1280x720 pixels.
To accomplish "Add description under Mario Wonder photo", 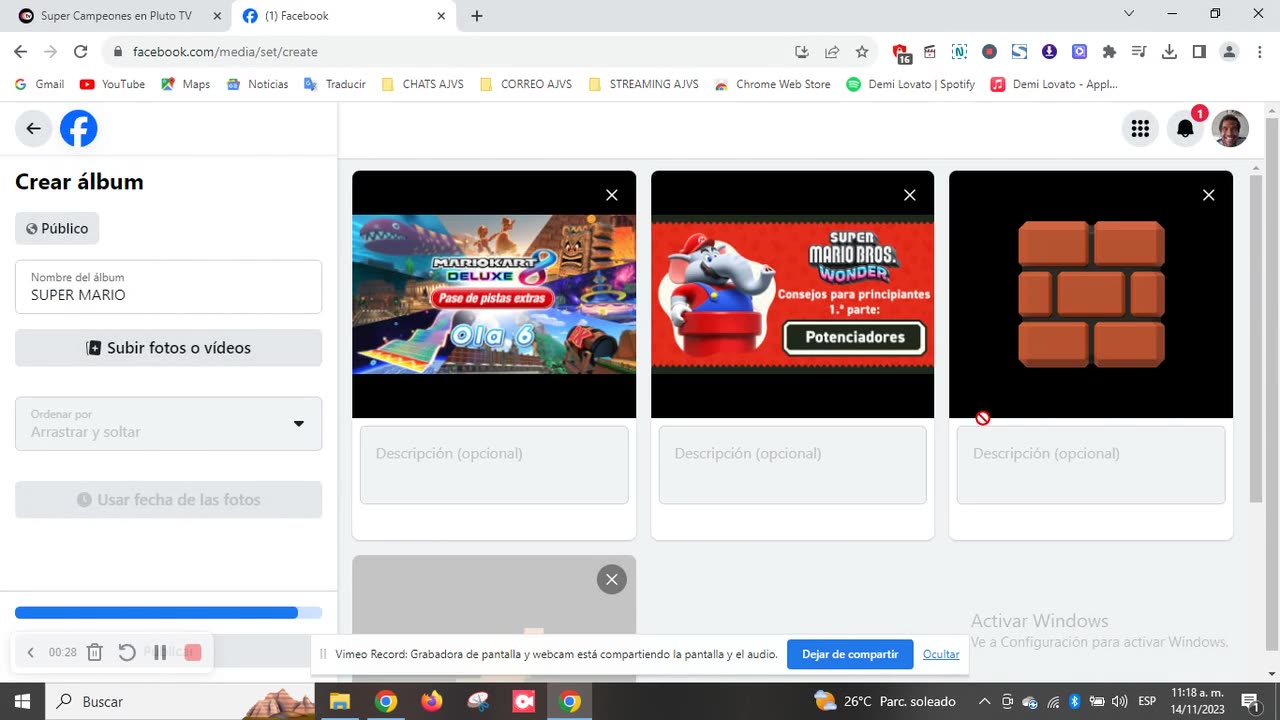I will coord(792,465).
